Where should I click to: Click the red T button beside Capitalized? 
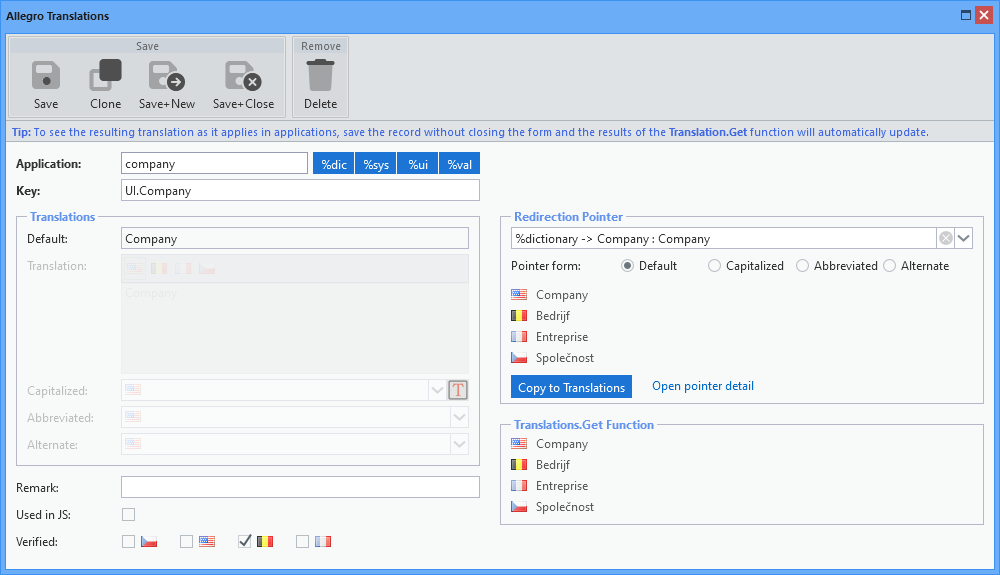click(x=458, y=389)
